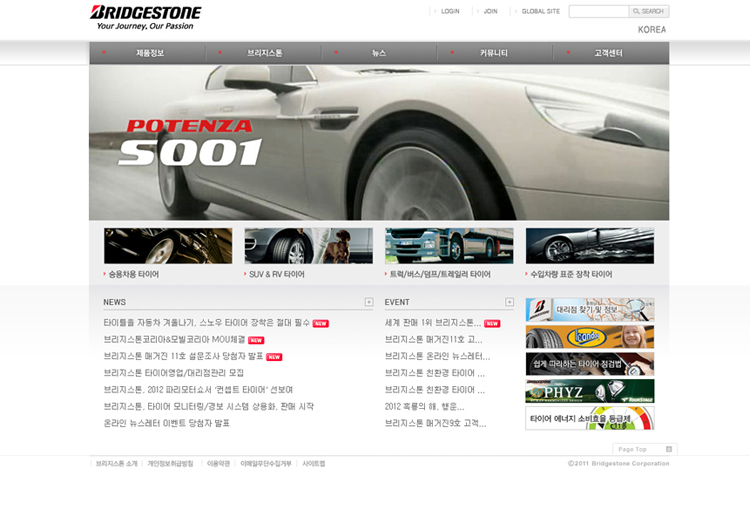Viewport: 750px width, 525px height.
Task: Click NEW badge on the first event
Action: pyautogui.click(x=492, y=324)
